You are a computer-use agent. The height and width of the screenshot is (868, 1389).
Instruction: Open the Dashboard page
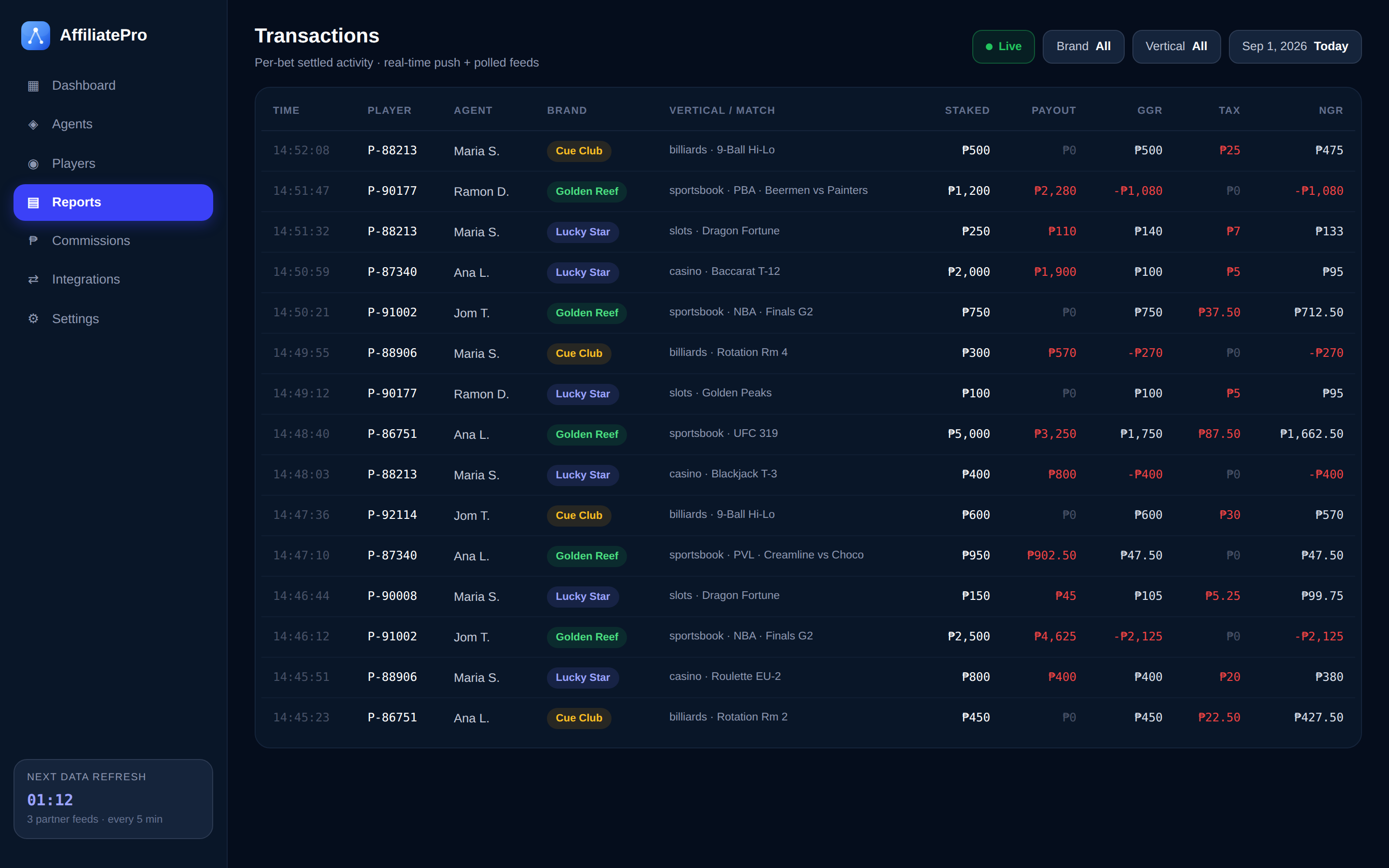click(x=113, y=85)
